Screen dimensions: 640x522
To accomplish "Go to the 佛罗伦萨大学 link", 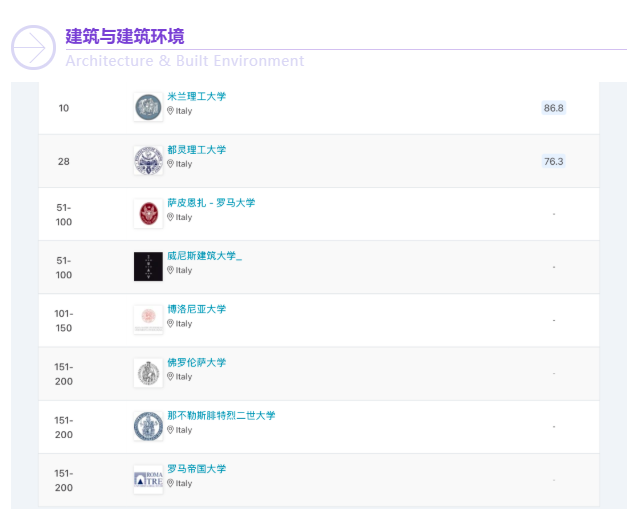I will pyautogui.click(x=196, y=362).
